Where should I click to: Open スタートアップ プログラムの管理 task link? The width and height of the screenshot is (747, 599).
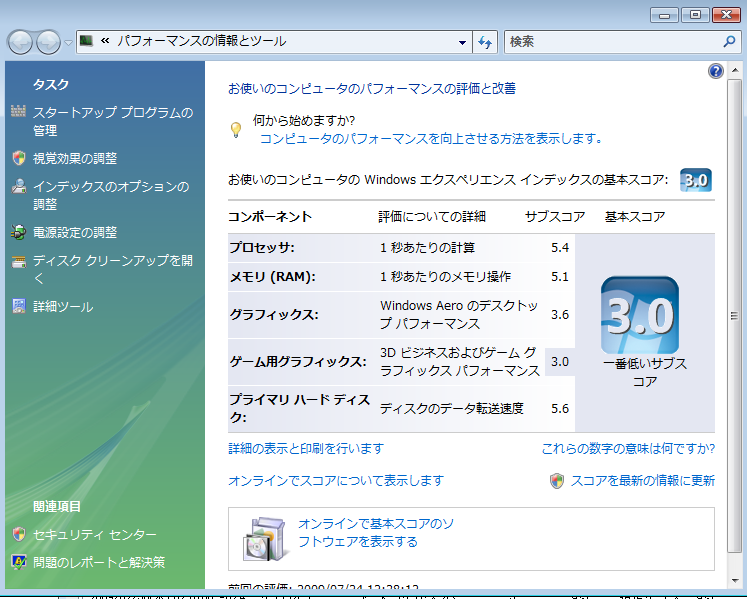113,121
